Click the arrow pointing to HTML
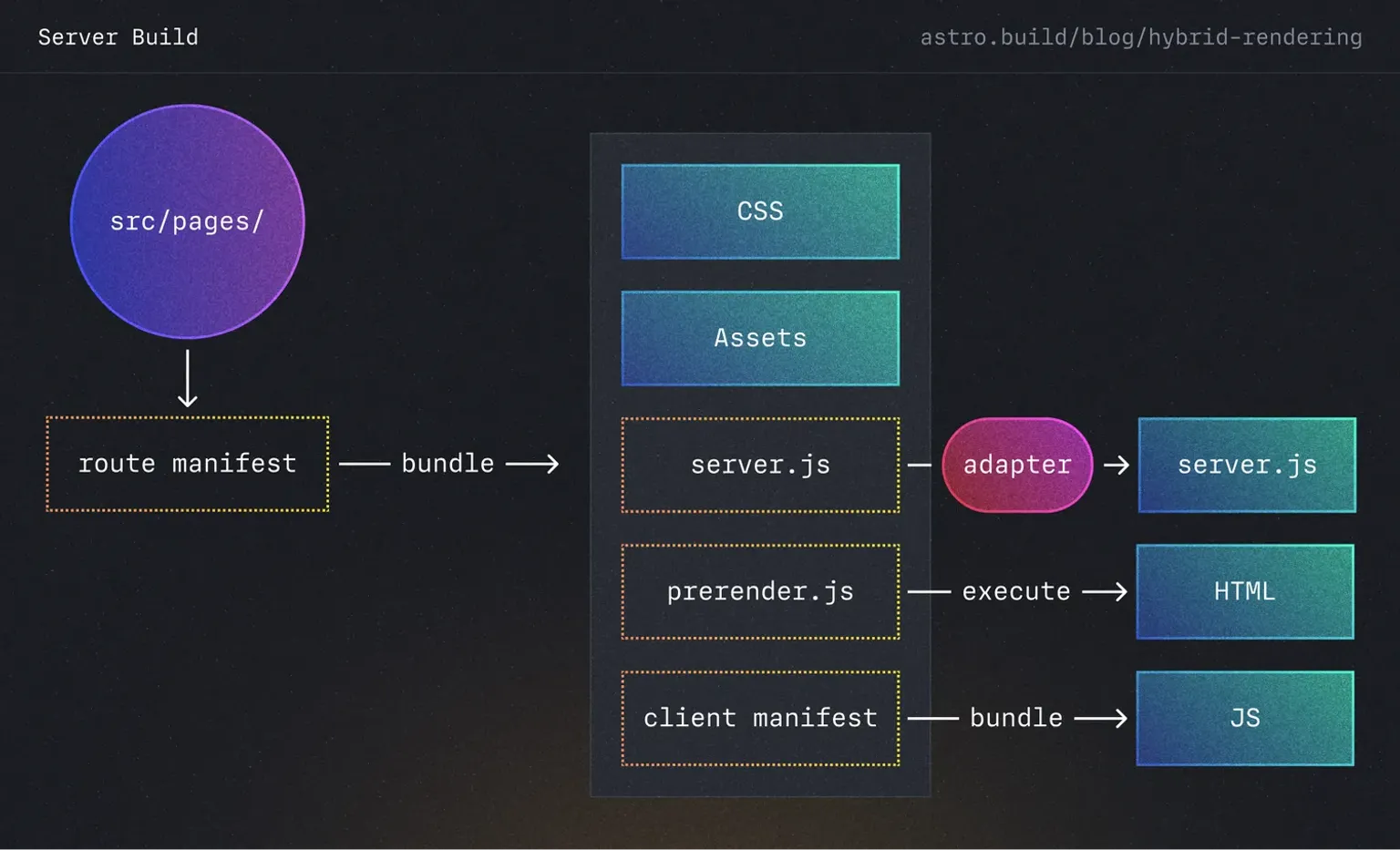This screenshot has width=1400, height=850. click(x=1105, y=591)
